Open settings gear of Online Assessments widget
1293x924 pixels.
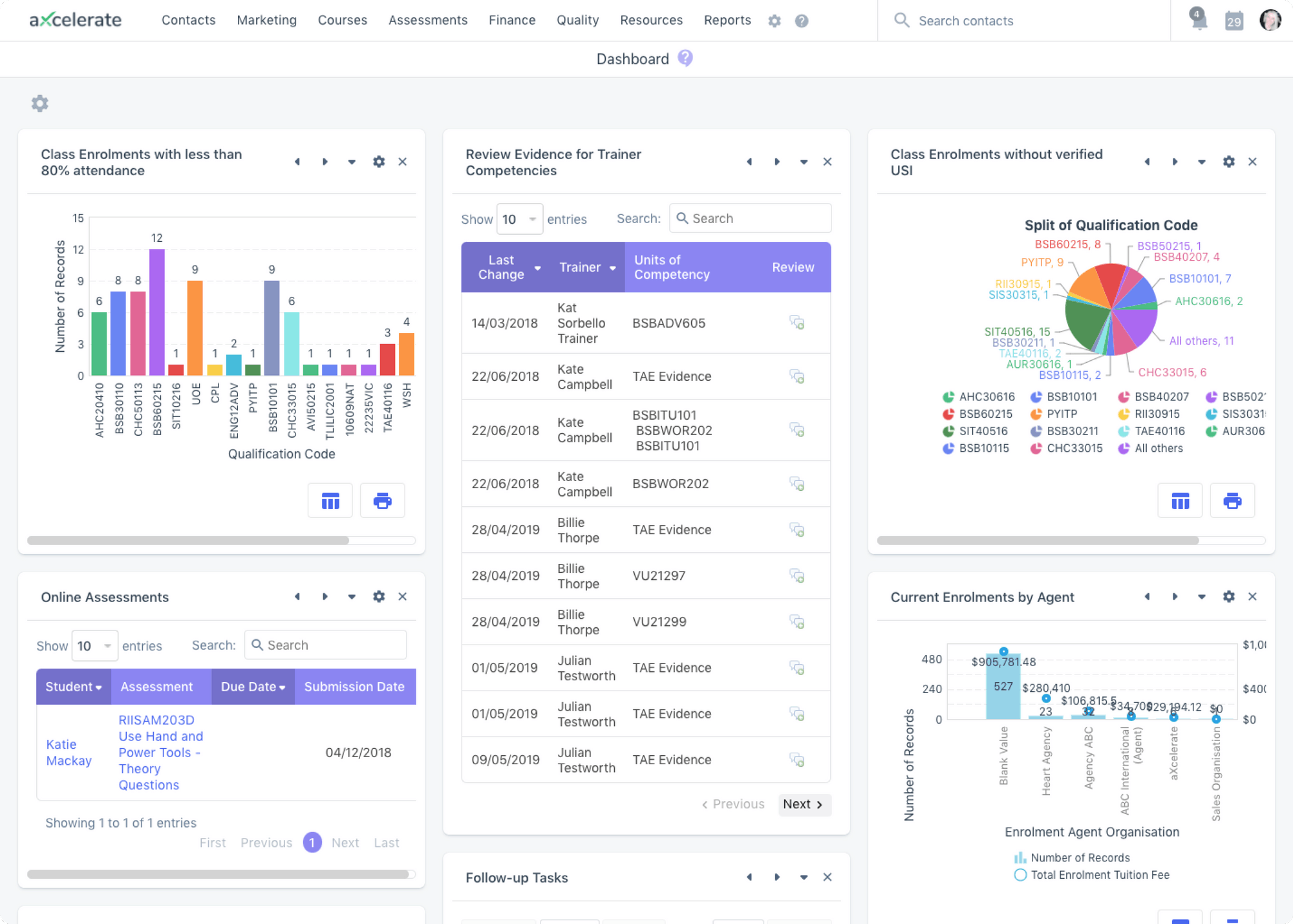[379, 597]
